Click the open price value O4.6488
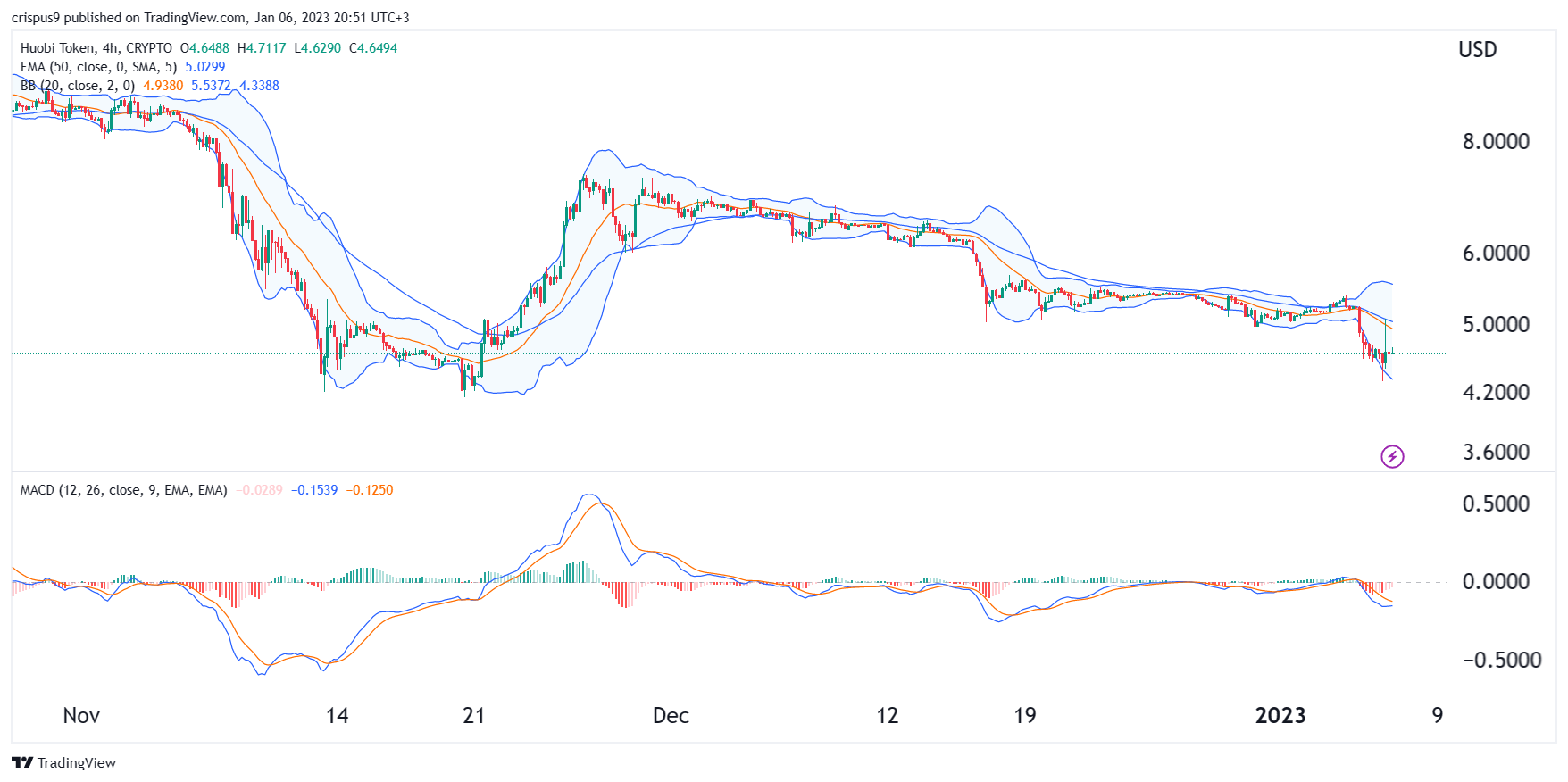This screenshot has width=1568, height=782. point(204,48)
